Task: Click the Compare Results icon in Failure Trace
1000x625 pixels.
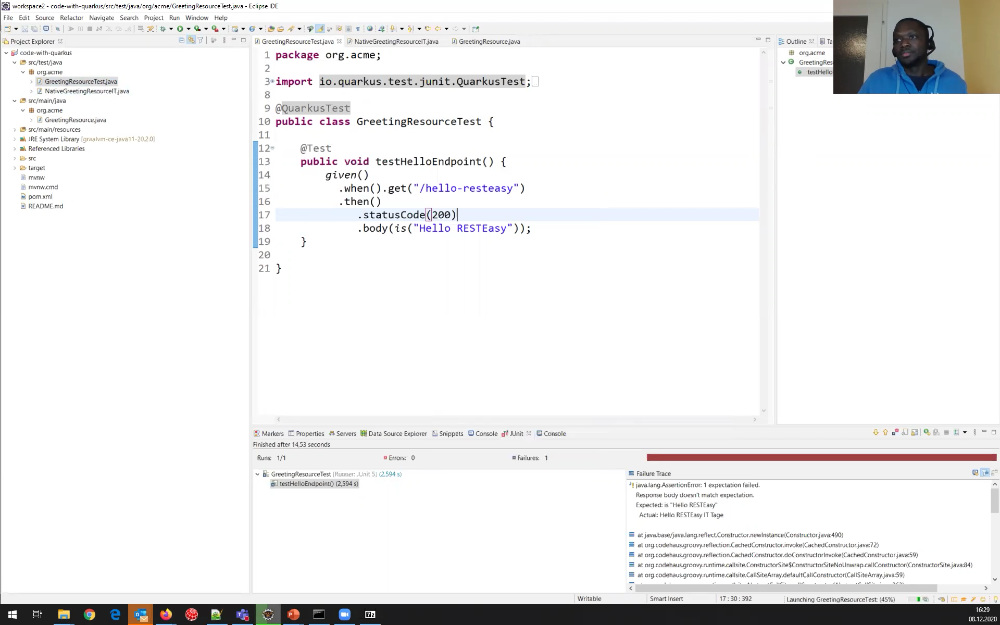Action: click(x=975, y=473)
